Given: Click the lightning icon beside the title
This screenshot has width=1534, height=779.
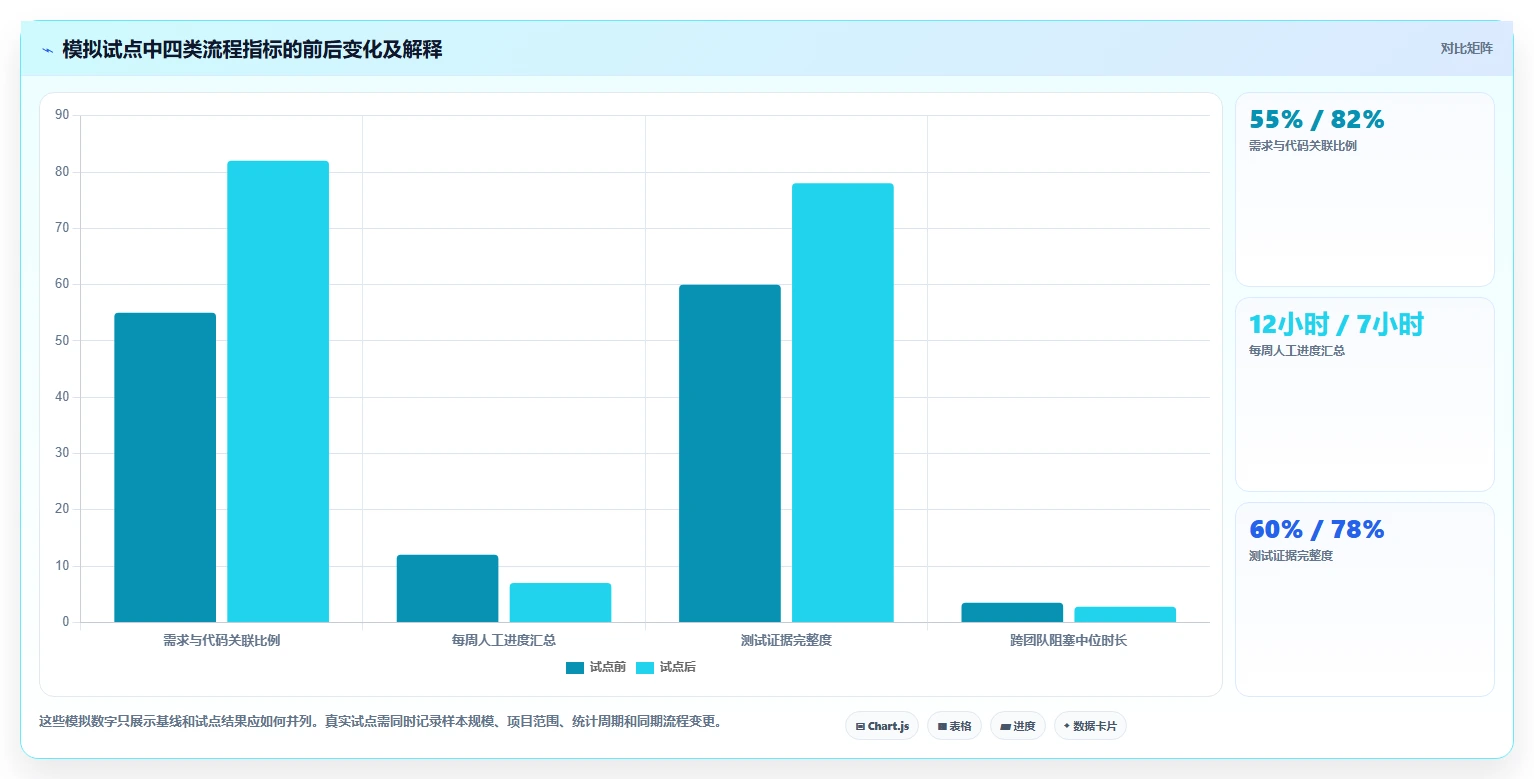Looking at the screenshot, I should click(48, 50).
